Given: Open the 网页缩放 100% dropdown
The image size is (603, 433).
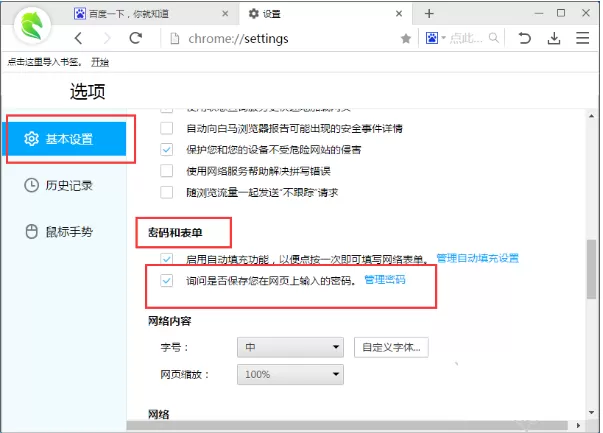Looking at the screenshot, I should pyautogui.click(x=290, y=374).
